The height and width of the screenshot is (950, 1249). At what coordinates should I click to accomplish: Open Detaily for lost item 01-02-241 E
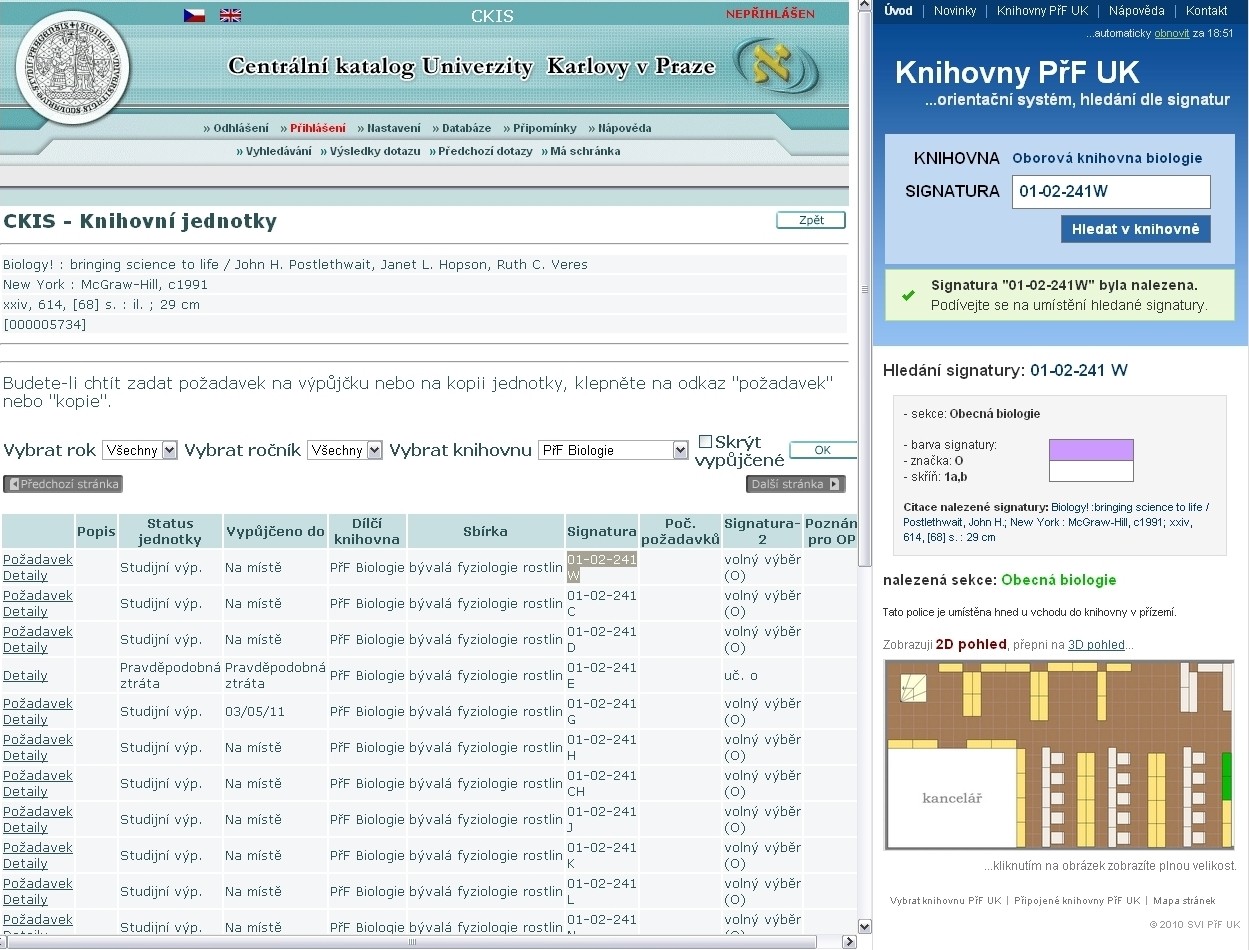[25, 676]
